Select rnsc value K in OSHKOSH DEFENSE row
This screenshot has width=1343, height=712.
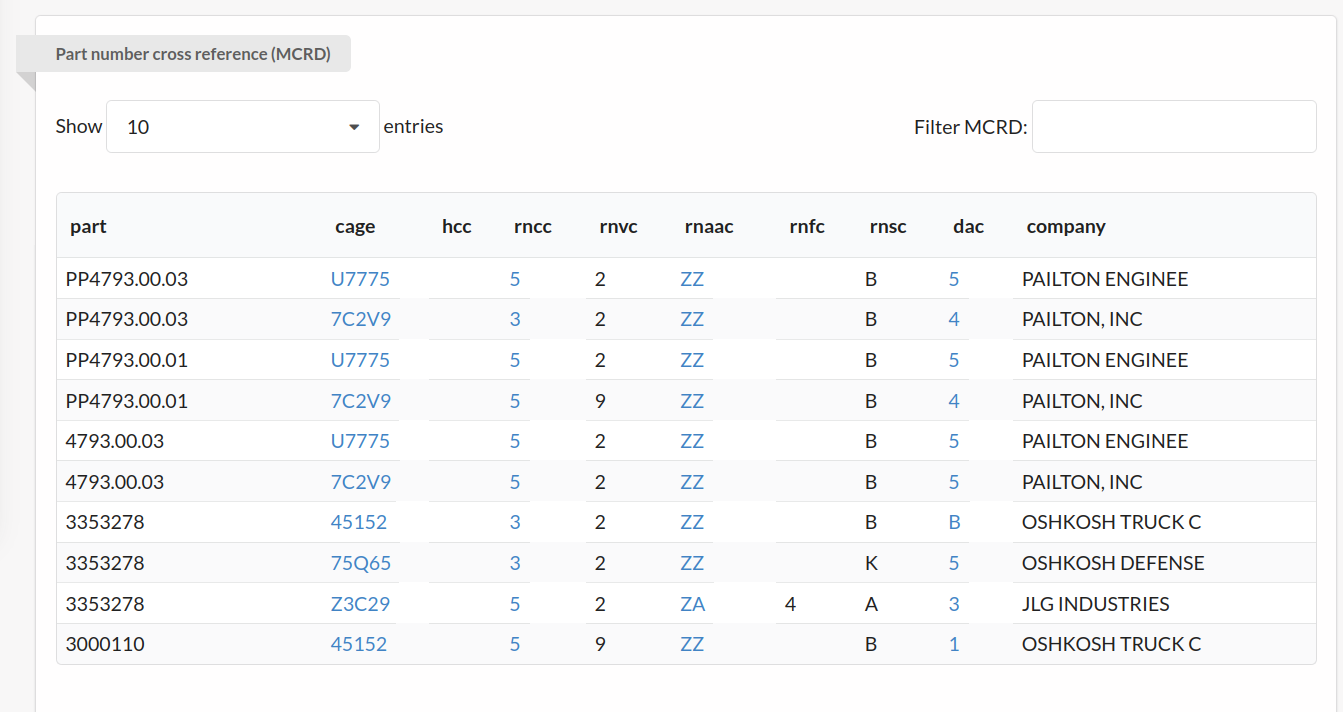[871, 563]
